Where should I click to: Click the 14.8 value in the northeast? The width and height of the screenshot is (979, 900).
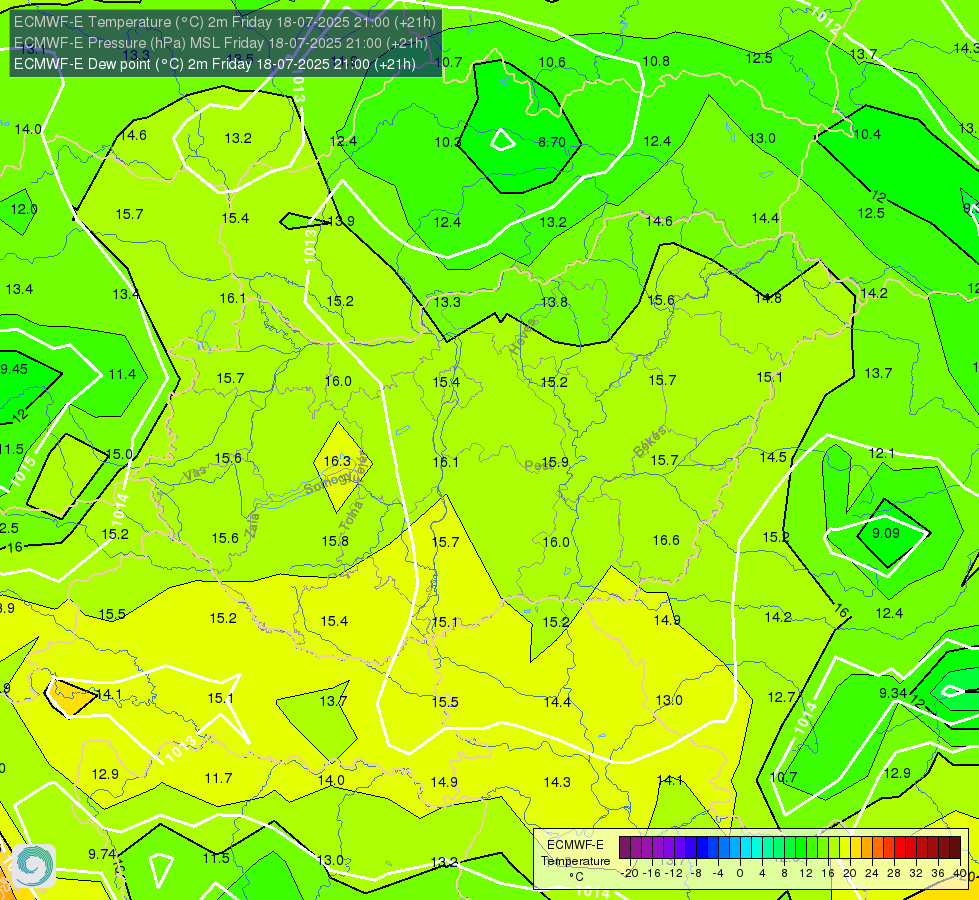pos(768,298)
